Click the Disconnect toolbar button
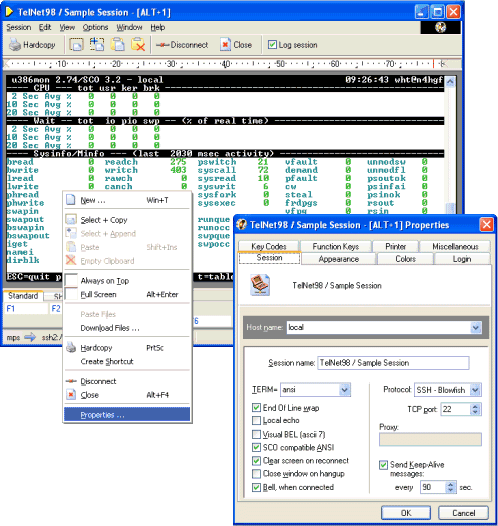The width and height of the screenshot is (498, 526). pyautogui.click(x=182, y=45)
